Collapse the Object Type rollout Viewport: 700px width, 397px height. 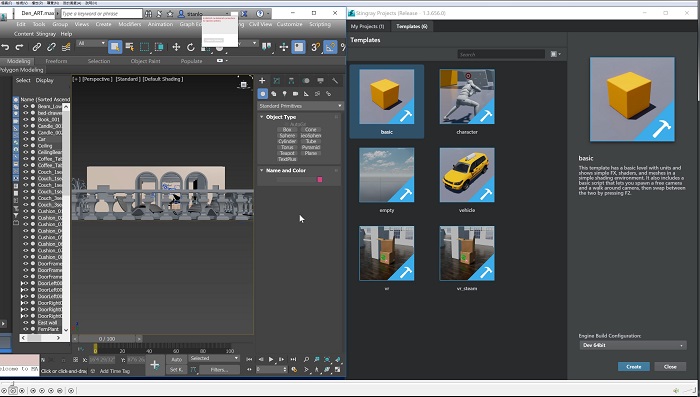(262, 117)
